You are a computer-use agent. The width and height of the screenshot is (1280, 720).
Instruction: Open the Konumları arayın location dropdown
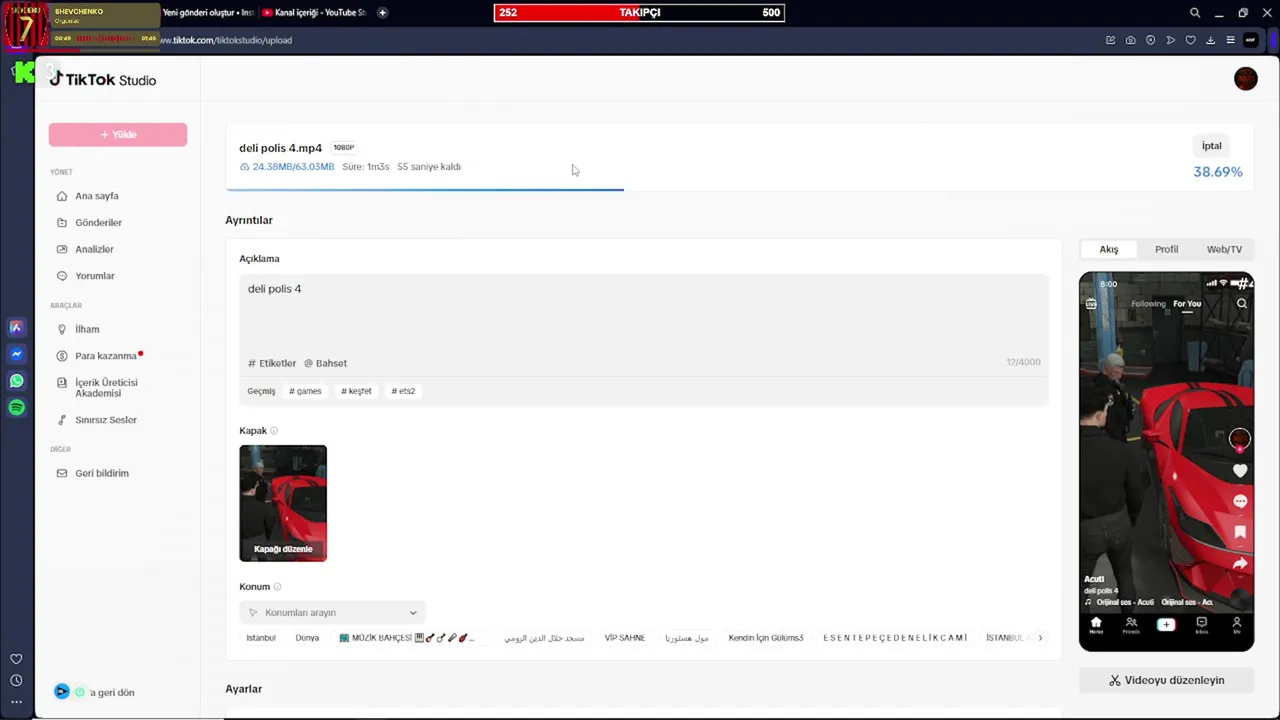pos(333,613)
